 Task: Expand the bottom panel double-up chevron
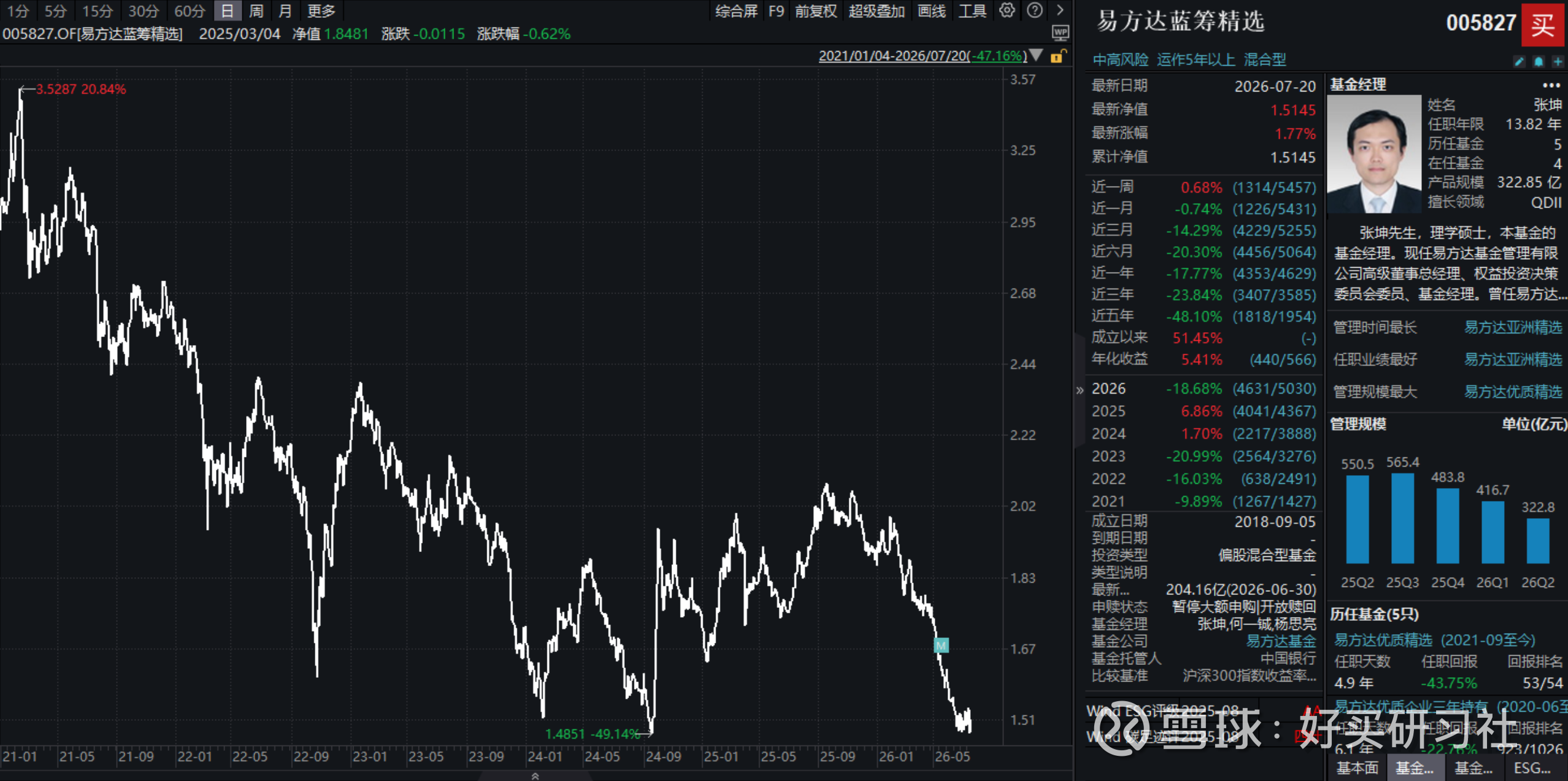coord(535,776)
